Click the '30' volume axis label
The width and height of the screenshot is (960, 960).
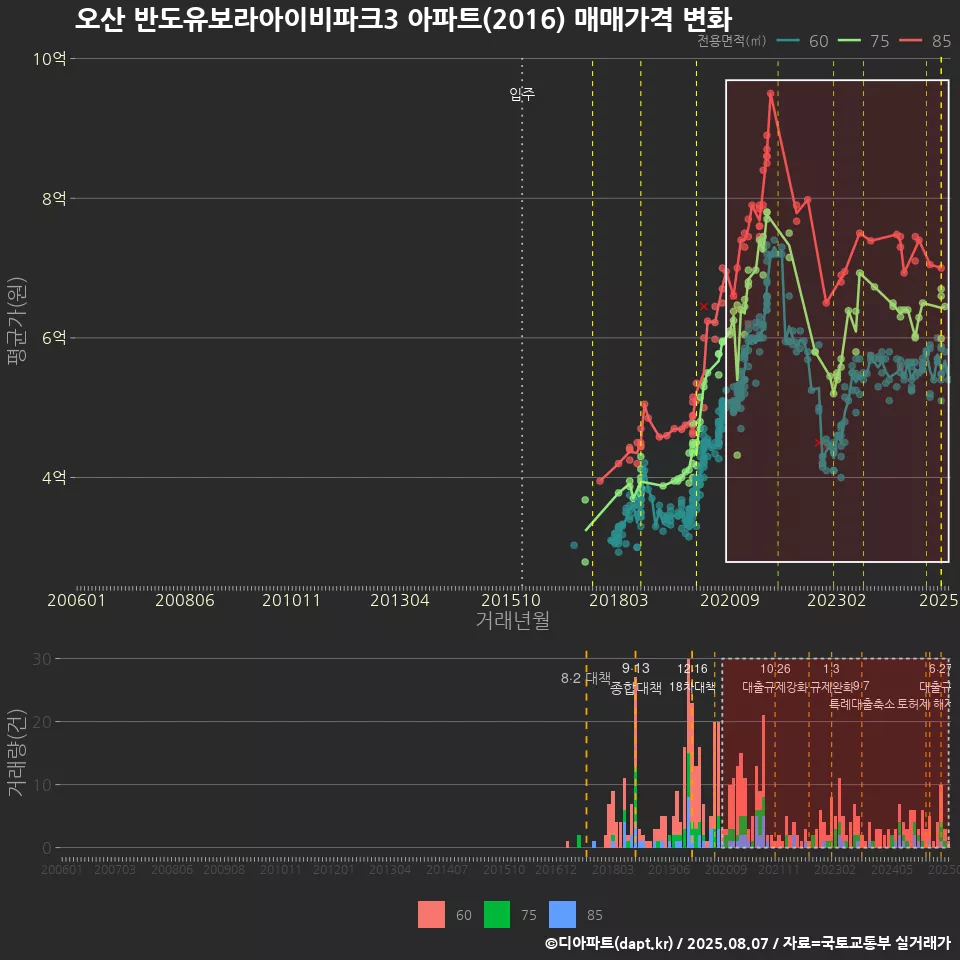(42, 659)
